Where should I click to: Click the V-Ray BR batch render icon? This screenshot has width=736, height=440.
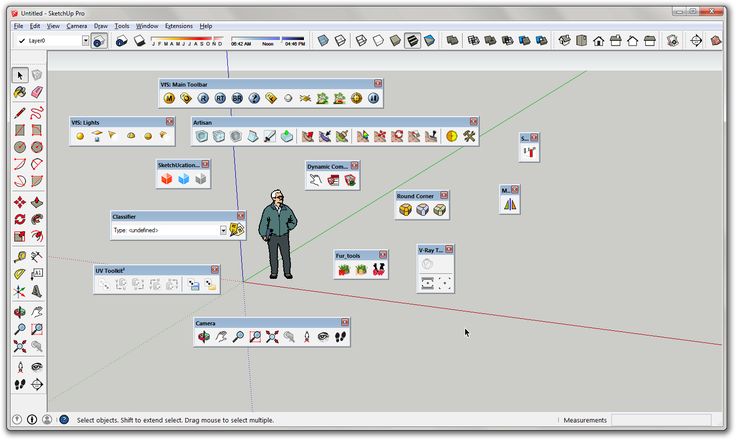pos(237,98)
